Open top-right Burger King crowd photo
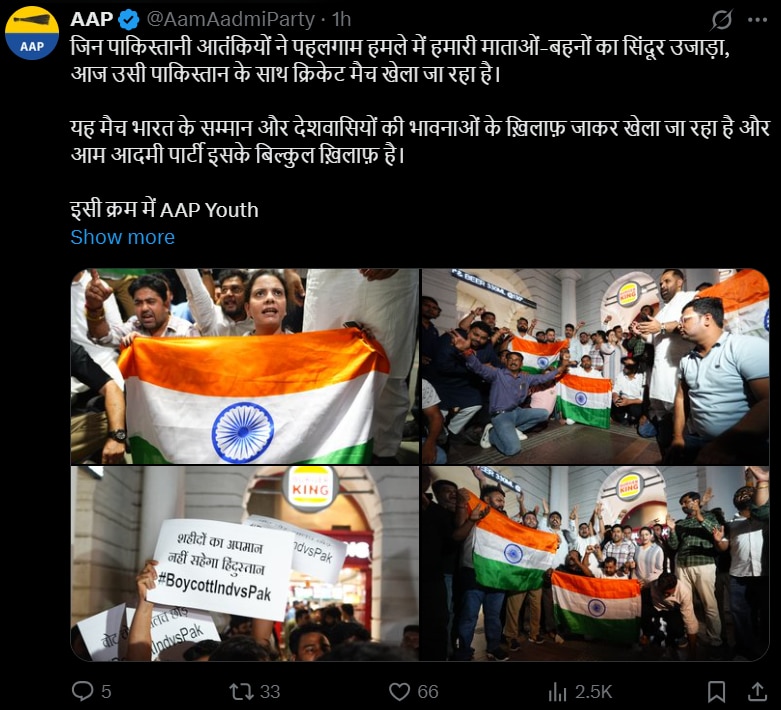This screenshot has height=710, width=781. click(x=596, y=366)
